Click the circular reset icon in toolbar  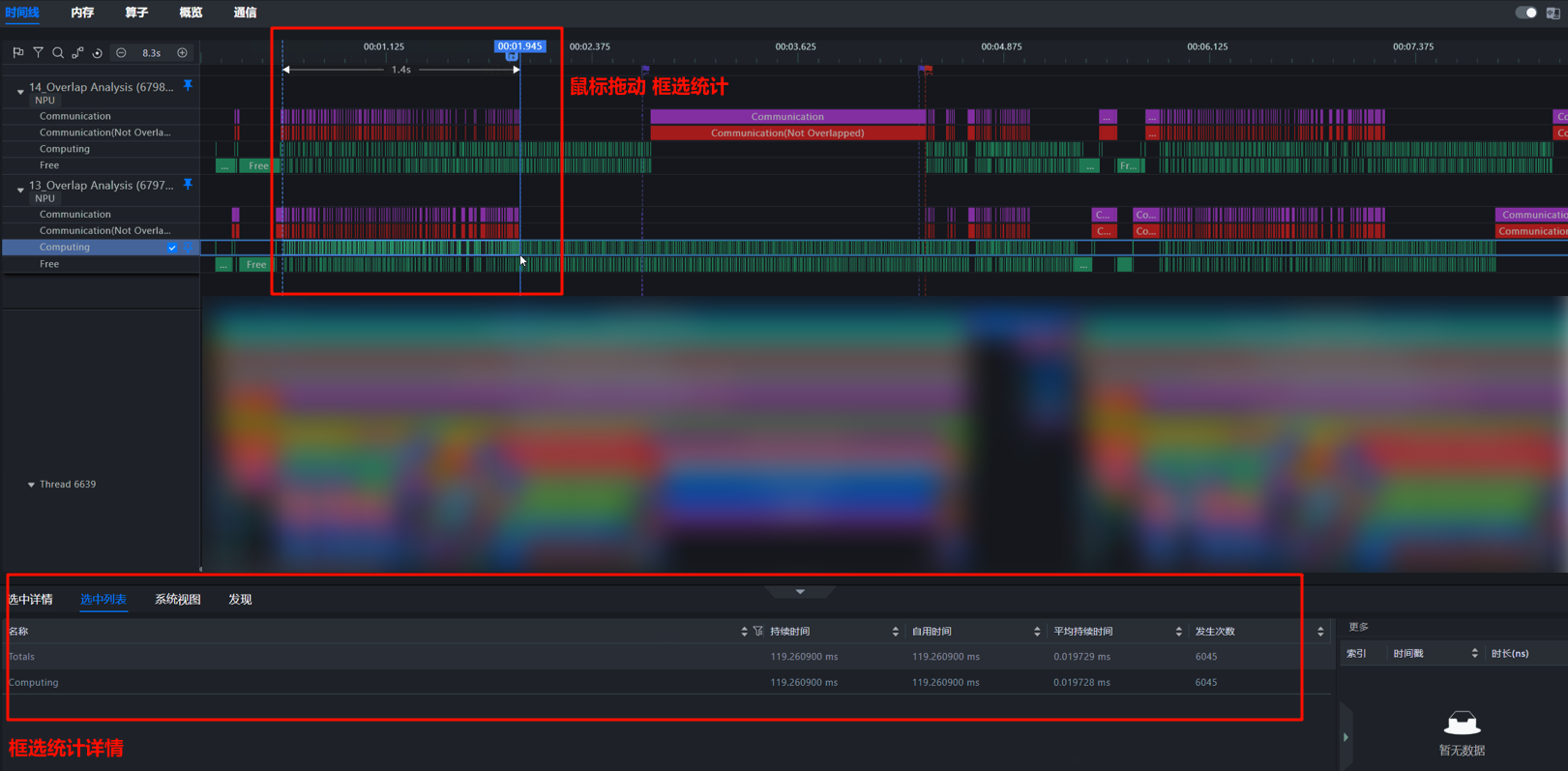point(97,52)
